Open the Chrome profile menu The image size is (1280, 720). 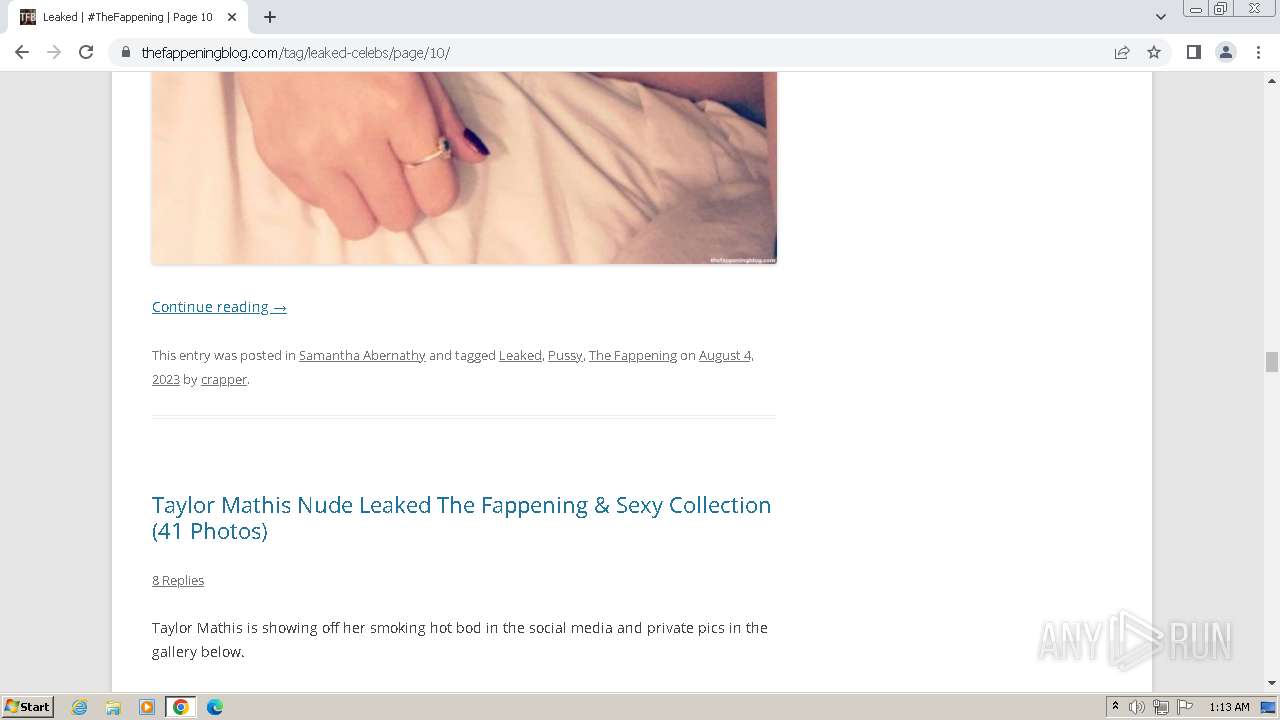click(x=1225, y=52)
